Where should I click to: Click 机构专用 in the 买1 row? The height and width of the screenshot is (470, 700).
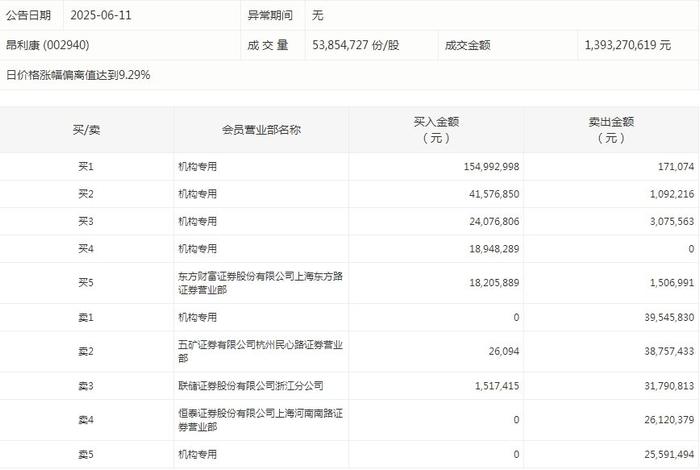197,166
